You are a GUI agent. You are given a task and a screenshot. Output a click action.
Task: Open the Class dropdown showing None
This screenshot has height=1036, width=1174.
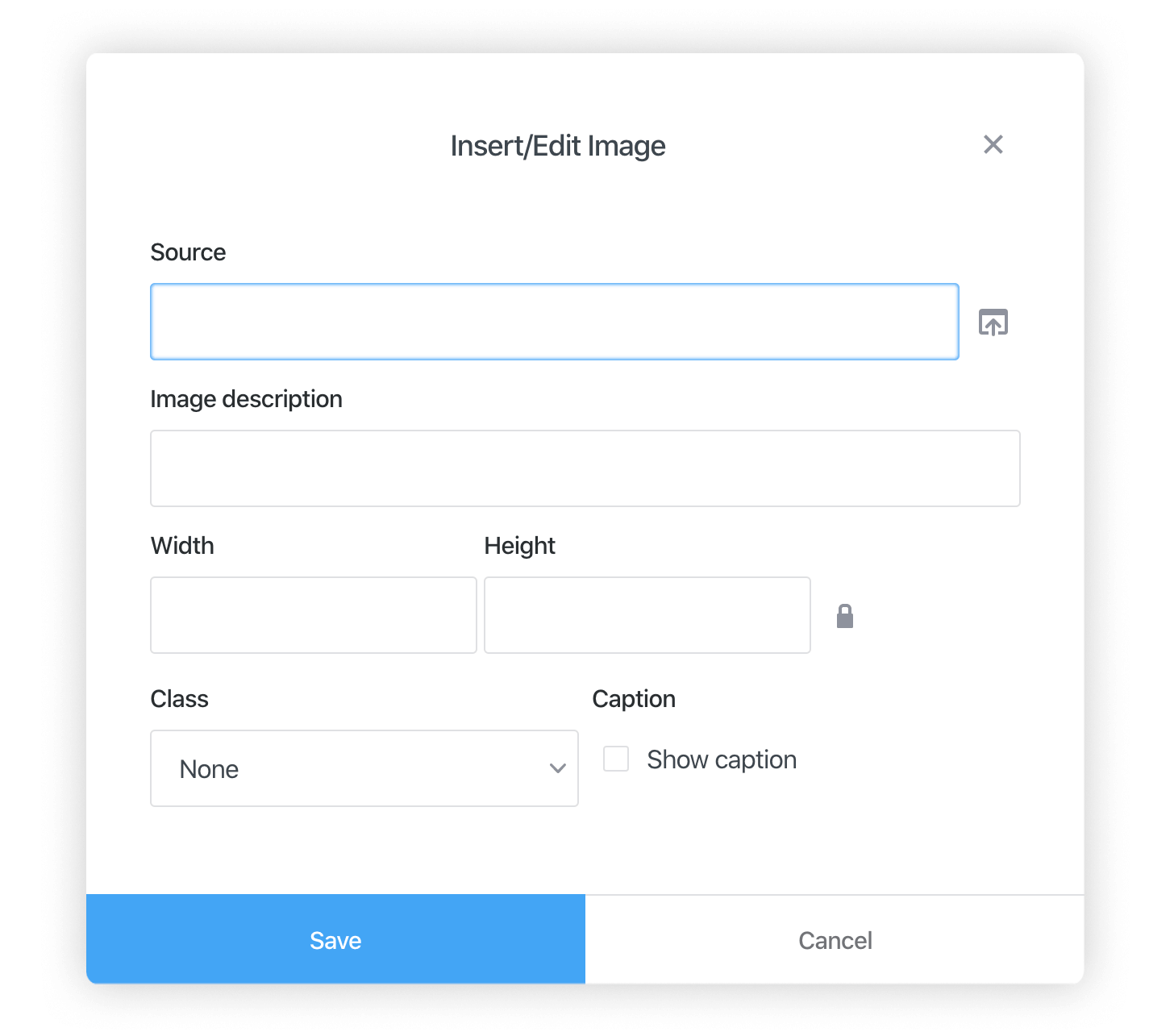pos(364,768)
